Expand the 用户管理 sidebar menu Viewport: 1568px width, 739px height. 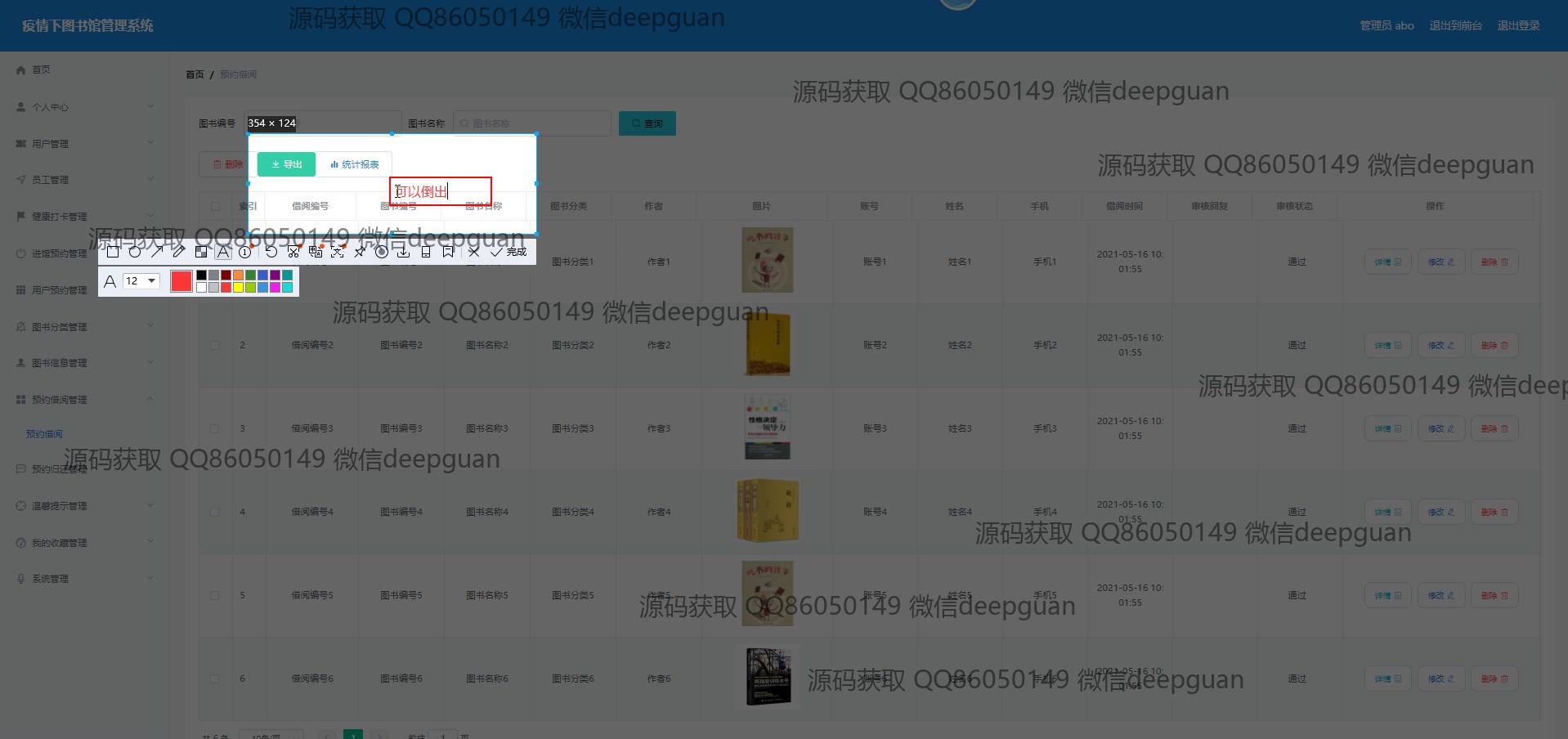82,144
